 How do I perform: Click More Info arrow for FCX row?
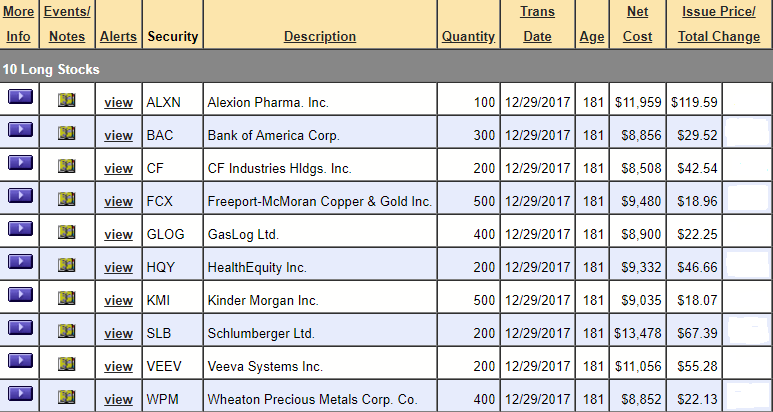20,196
